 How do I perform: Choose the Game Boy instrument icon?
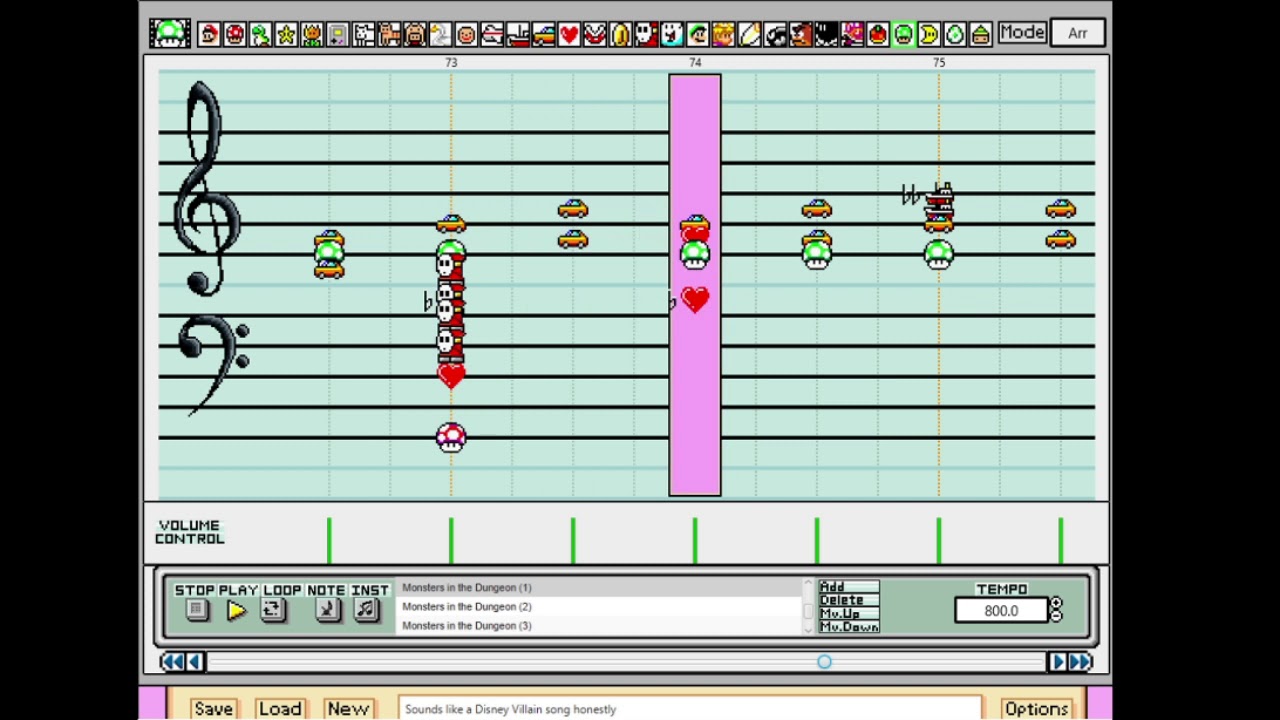[337, 34]
